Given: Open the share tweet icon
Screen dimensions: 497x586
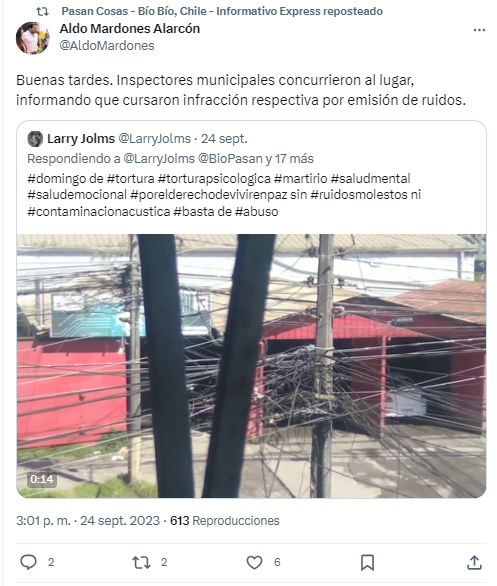Looking at the screenshot, I should (474, 562).
